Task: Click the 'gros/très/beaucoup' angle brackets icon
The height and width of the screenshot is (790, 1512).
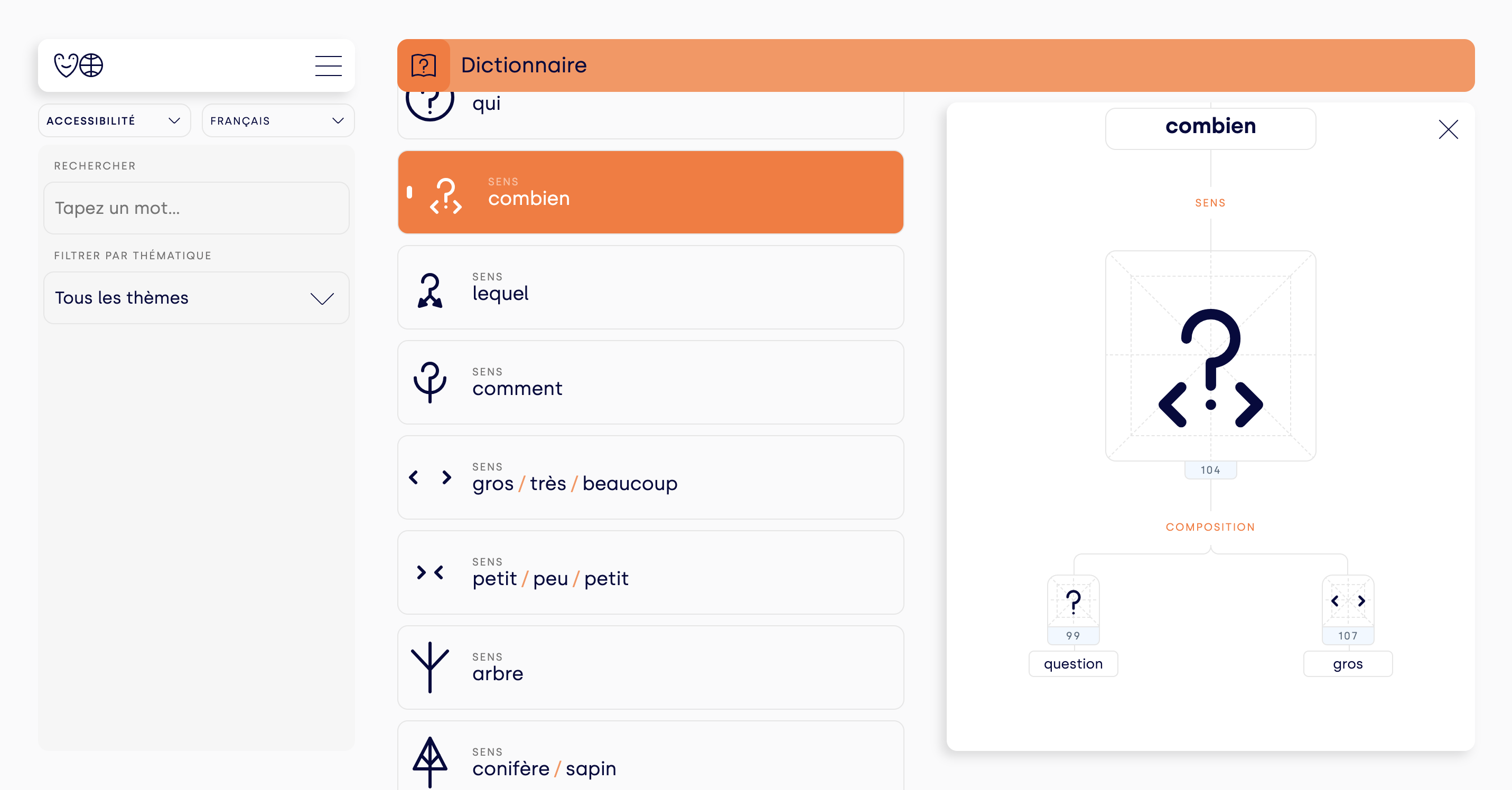Action: [x=430, y=477]
